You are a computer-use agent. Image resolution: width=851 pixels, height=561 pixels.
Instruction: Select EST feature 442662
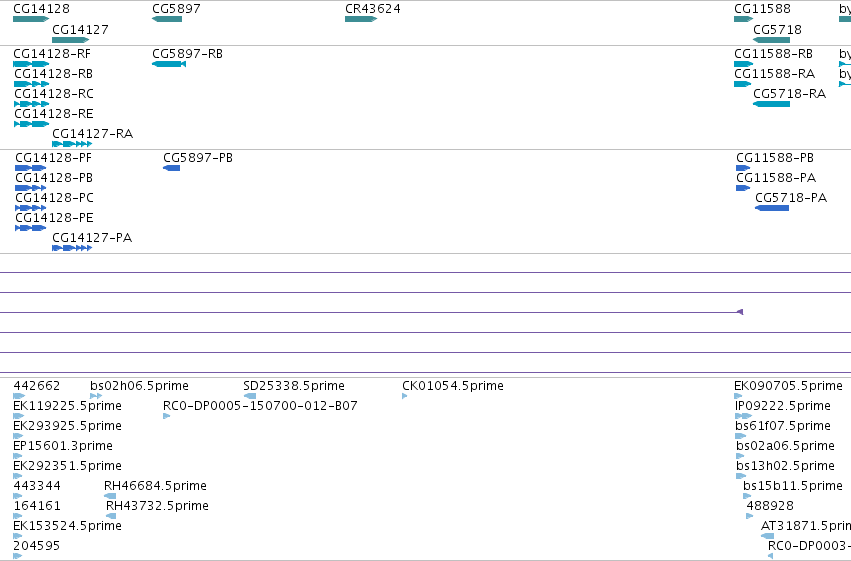19,396
